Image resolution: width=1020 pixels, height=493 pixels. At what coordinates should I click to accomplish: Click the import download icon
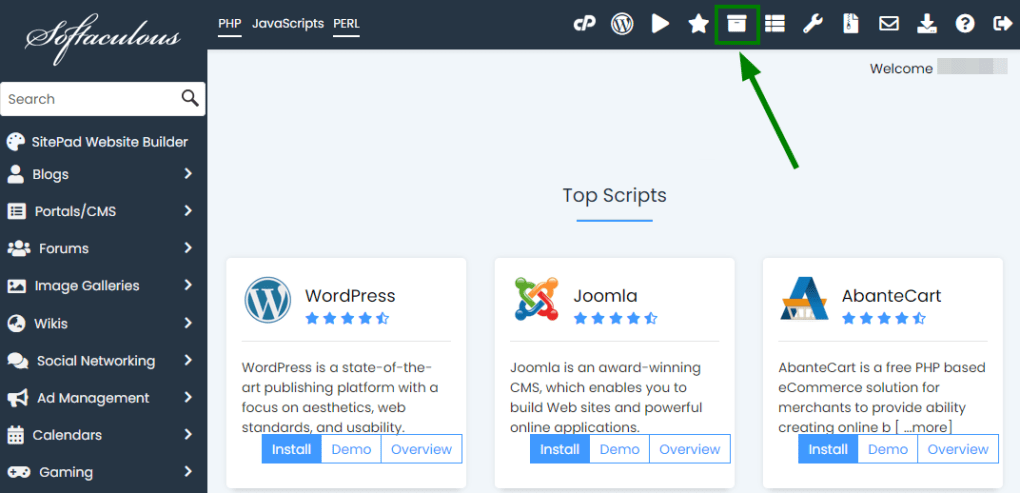(x=926, y=24)
